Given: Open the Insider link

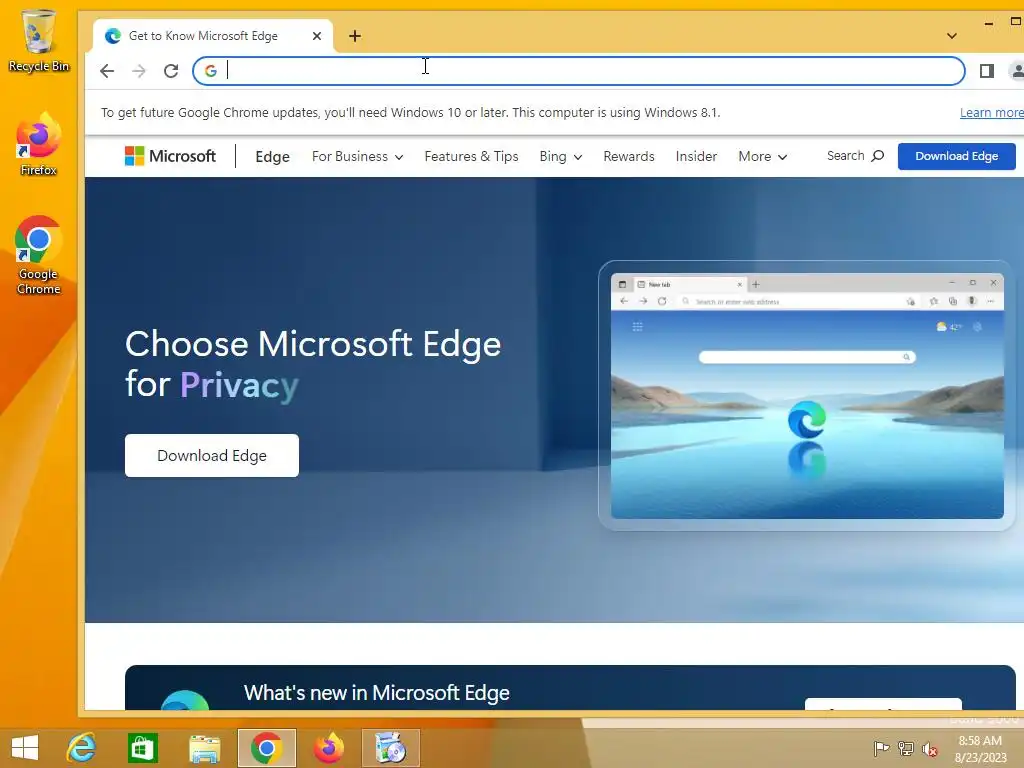Looking at the screenshot, I should coord(696,156).
